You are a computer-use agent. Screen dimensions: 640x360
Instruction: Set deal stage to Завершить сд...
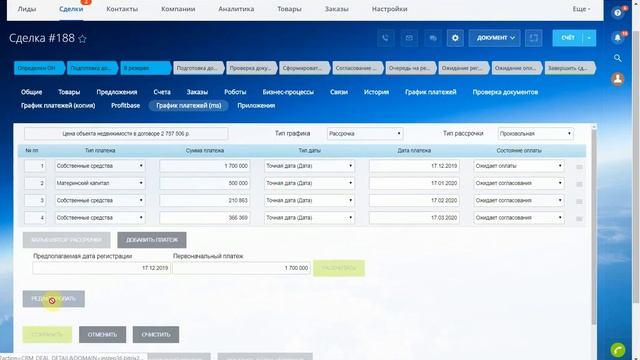pos(570,68)
